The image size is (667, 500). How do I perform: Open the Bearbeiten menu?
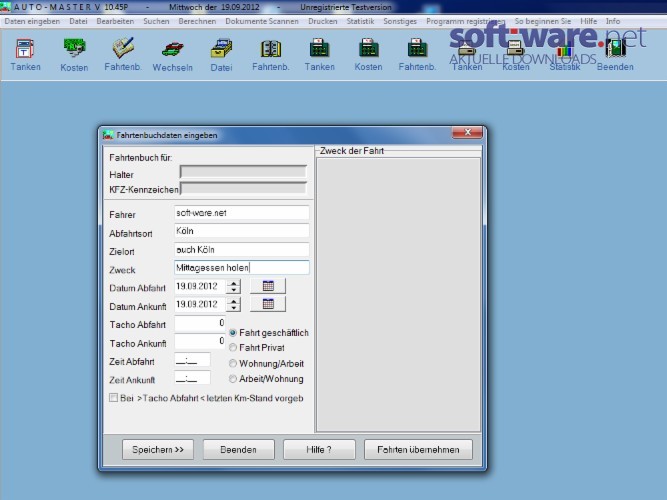[x=115, y=21]
